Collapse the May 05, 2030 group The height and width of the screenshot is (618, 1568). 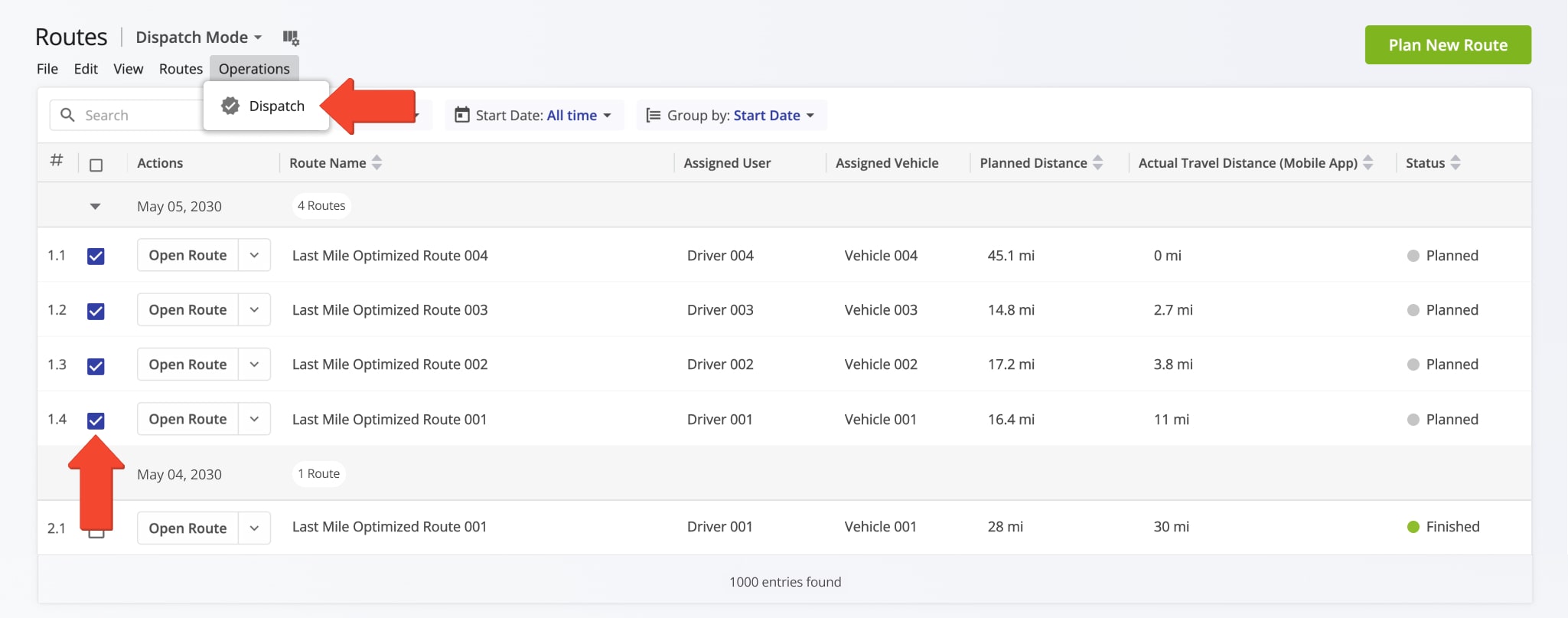click(95, 206)
